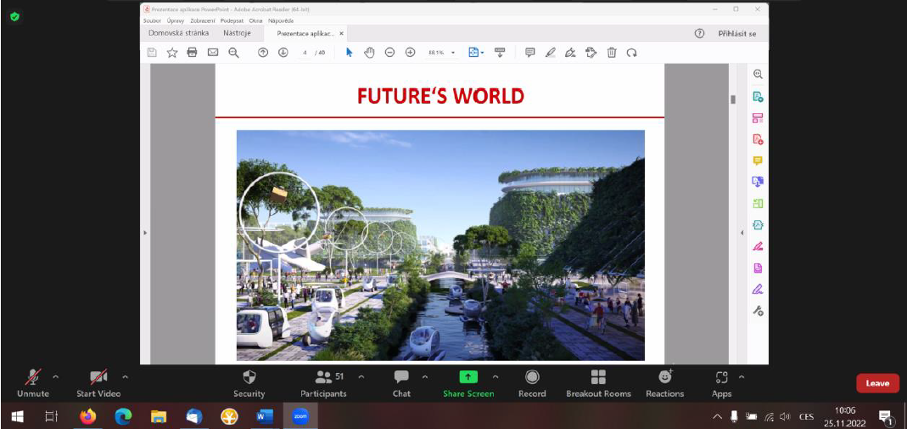This screenshot has width=908, height=430.
Task: Unmute the microphone in Zoom
Action: coord(33,384)
